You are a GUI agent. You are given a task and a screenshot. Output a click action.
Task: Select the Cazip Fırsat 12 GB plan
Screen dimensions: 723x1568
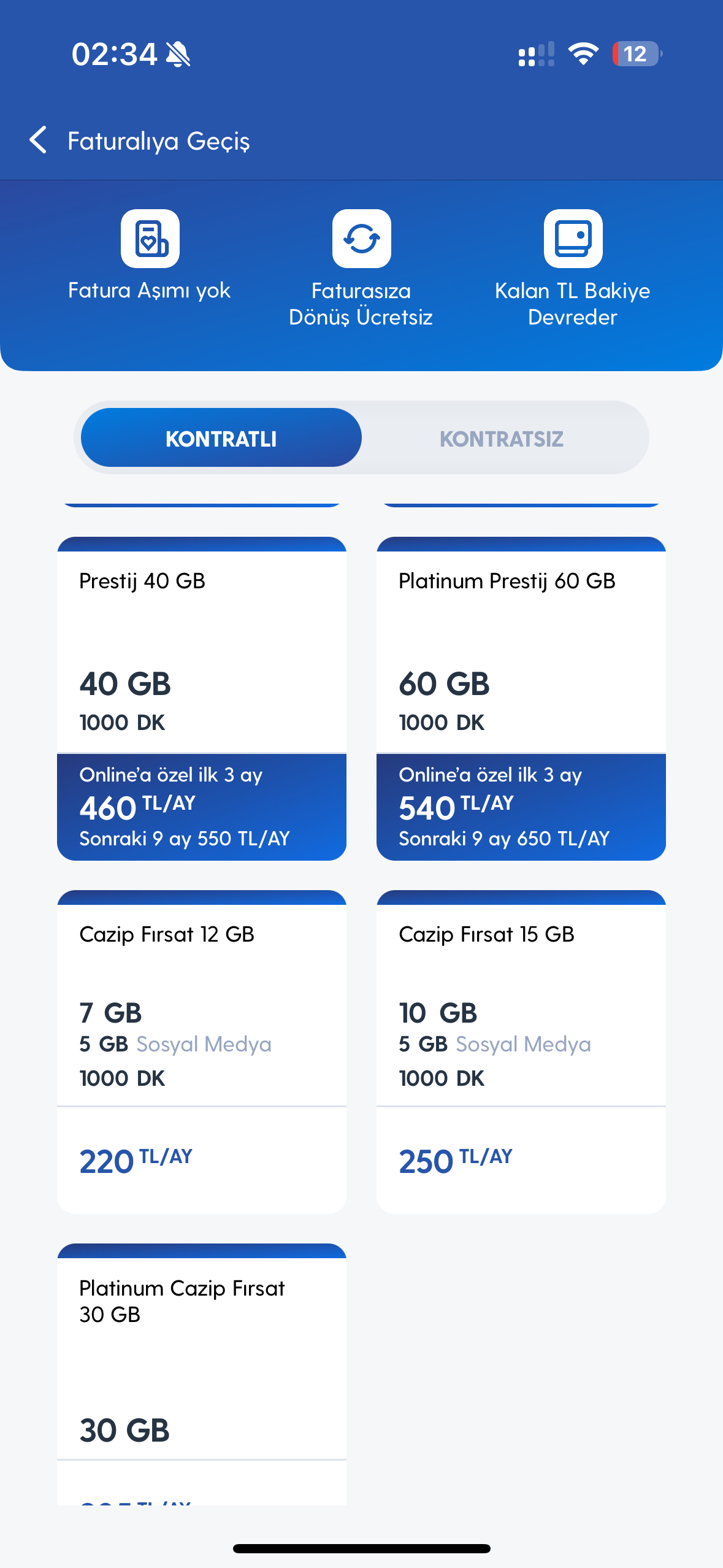[x=202, y=1051]
